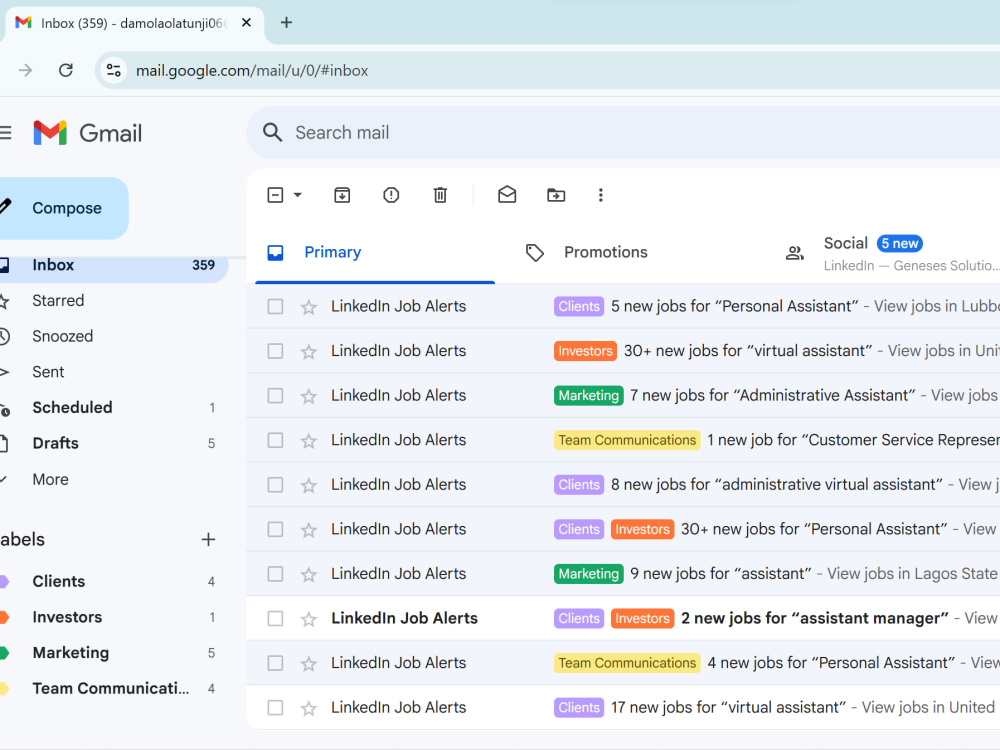This screenshot has width=1000, height=750.
Task: Click the Gmail logo
Action: pos(87,133)
